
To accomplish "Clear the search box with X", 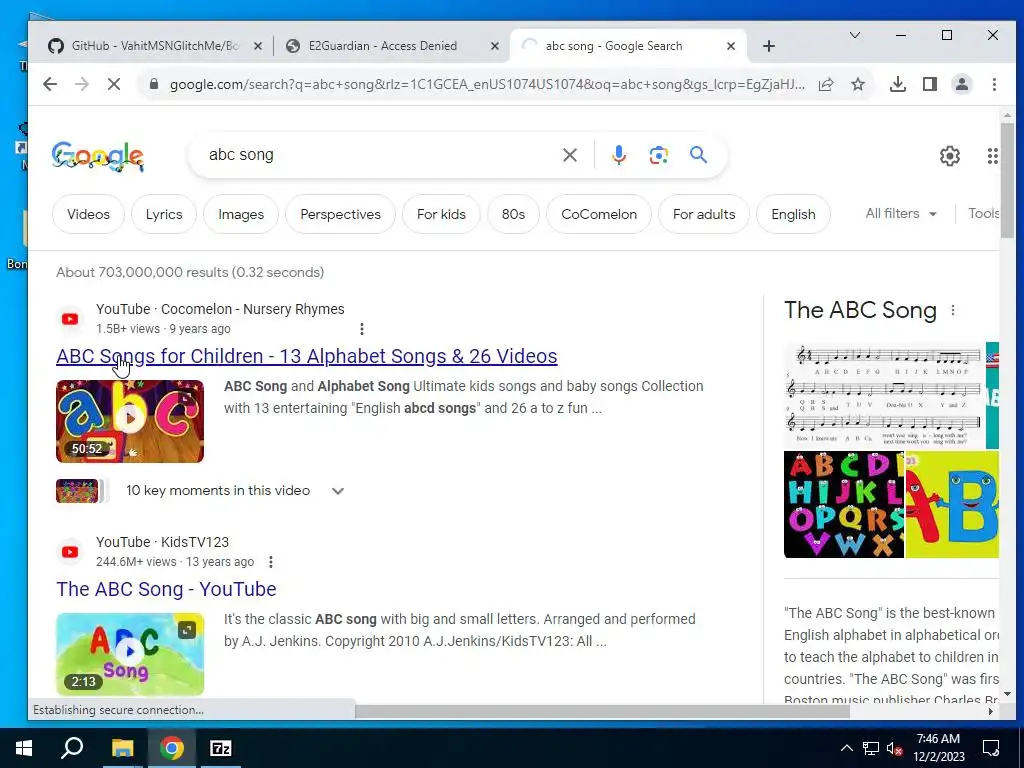I will (x=570, y=155).
